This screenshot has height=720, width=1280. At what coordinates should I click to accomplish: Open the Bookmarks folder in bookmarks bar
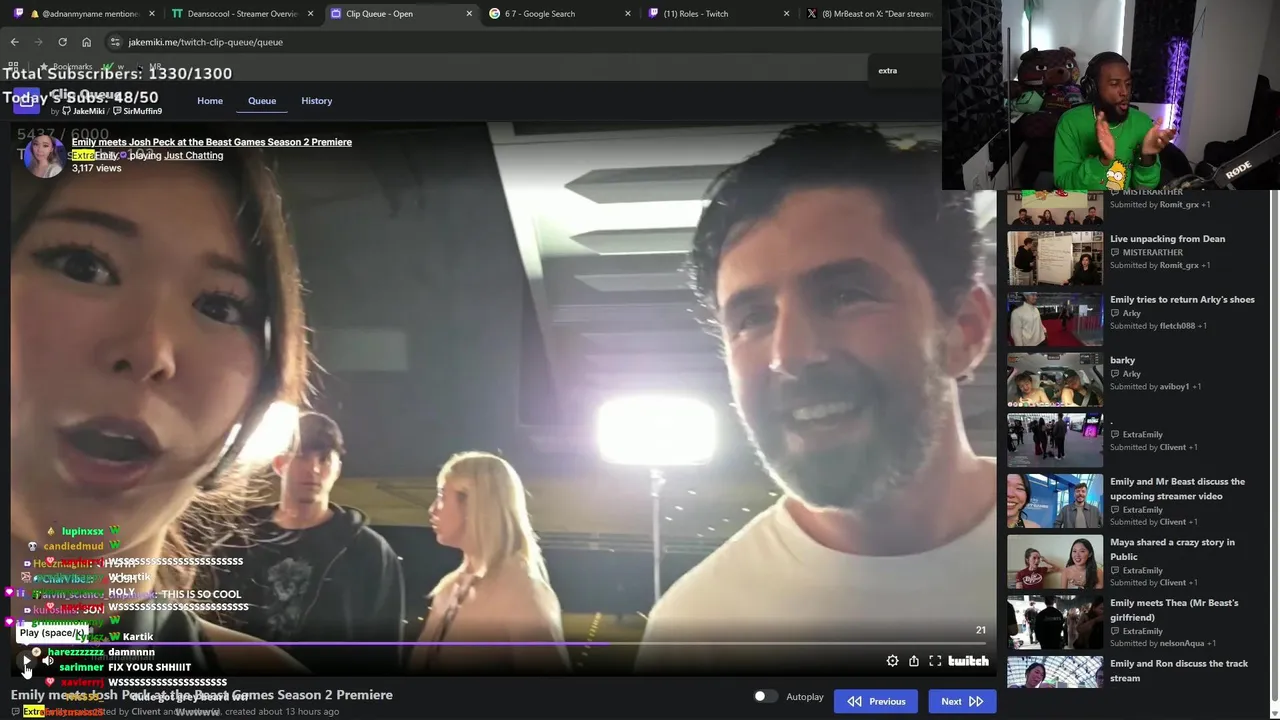(x=66, y=67)
